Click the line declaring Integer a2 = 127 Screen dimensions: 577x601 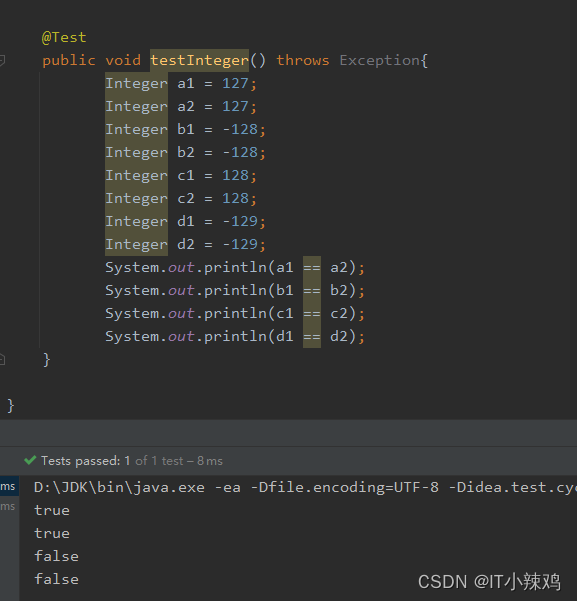pyautogui.click(x=181, y=107)
